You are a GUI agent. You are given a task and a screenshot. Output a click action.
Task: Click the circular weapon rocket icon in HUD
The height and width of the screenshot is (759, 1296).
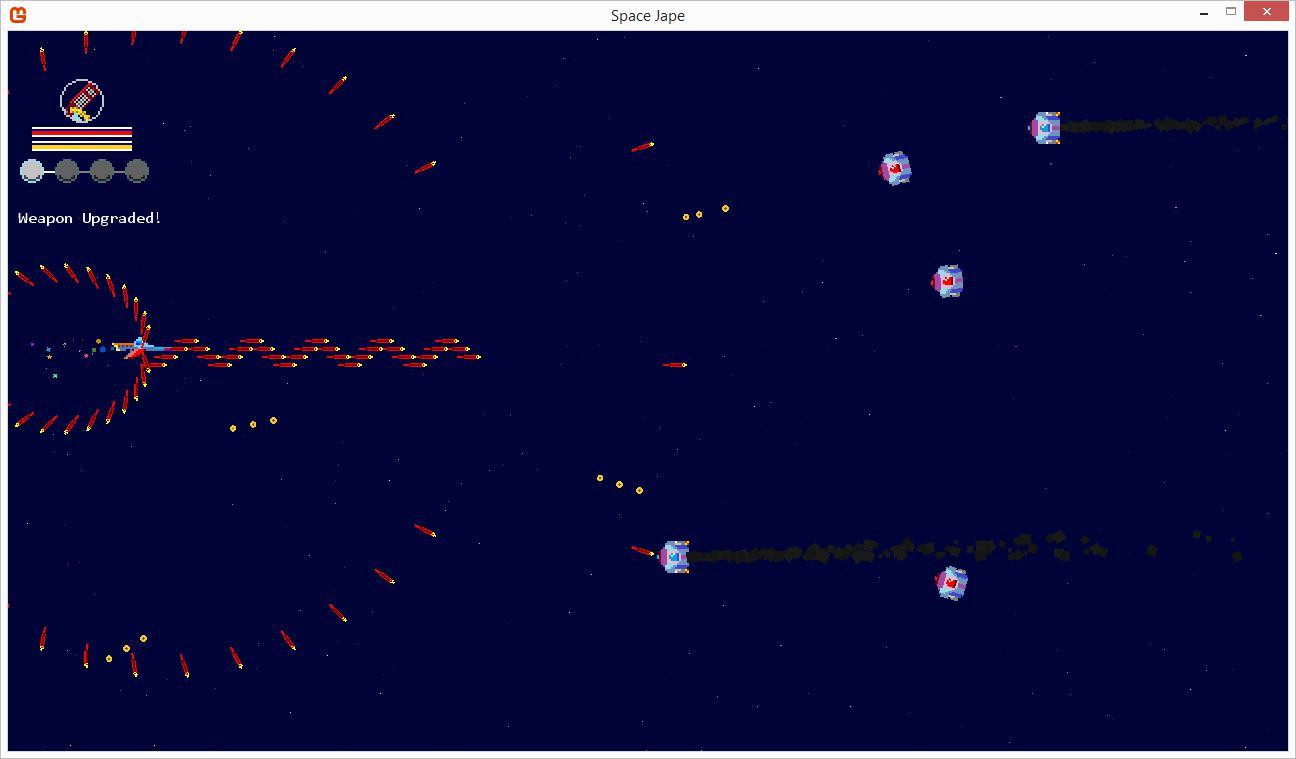tap(82, 100)
